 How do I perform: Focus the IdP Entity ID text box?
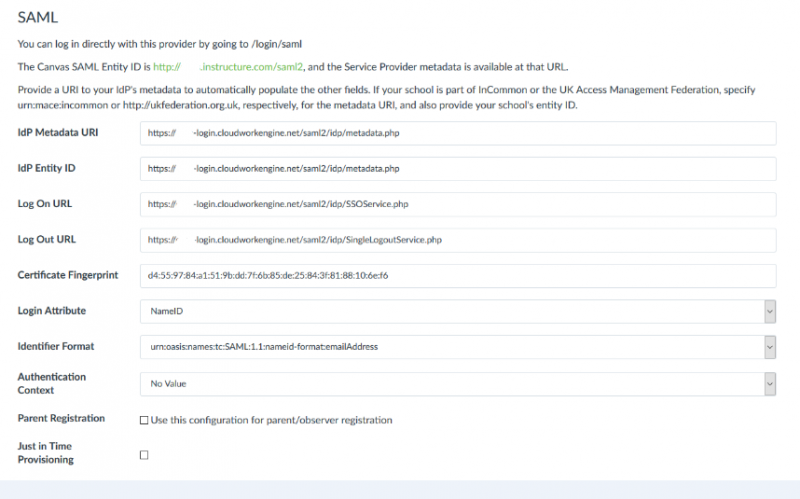(x=457, y=169)
